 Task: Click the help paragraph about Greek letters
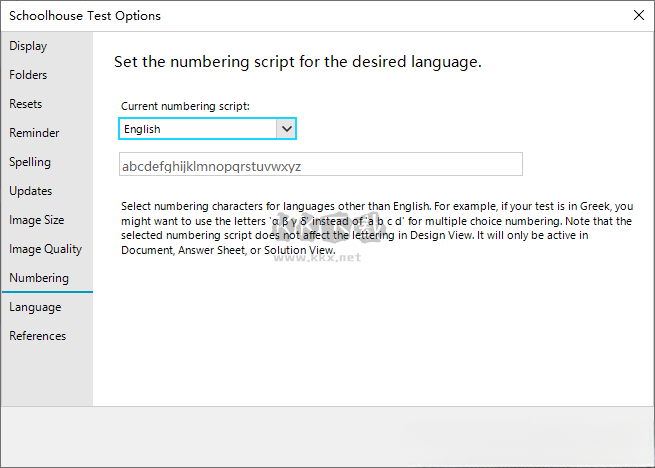coord(377,228)
